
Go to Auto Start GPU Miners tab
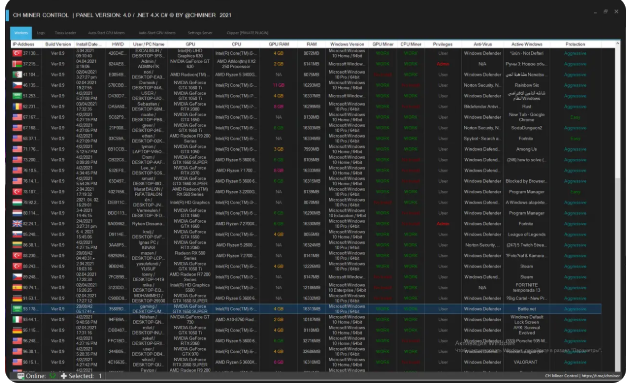tap(157, 33)
